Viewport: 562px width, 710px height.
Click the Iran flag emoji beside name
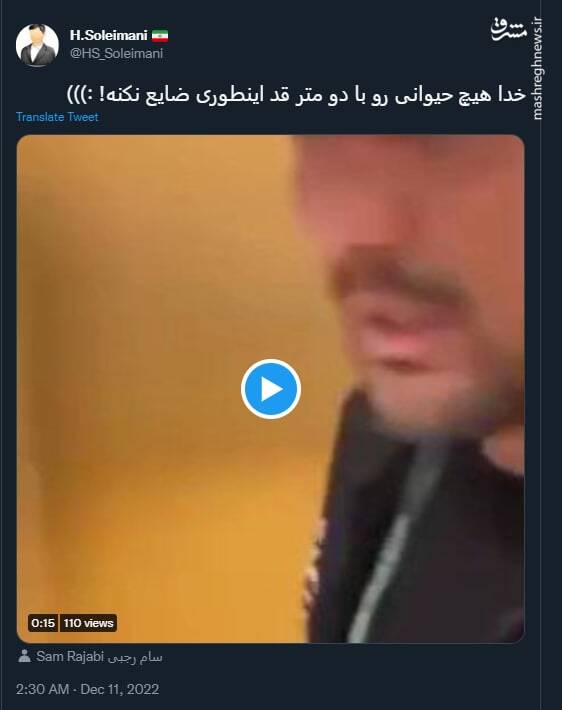[x=160, y=36]
